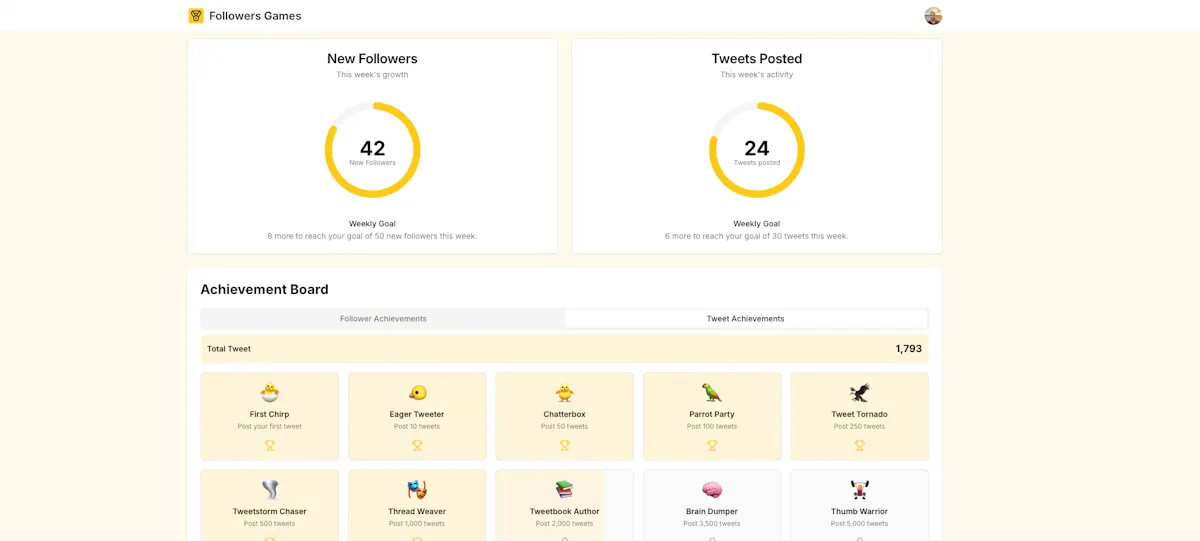Click the Parrot Party trophy icon
Screen dimensions: 1200x541
point(712,445)
